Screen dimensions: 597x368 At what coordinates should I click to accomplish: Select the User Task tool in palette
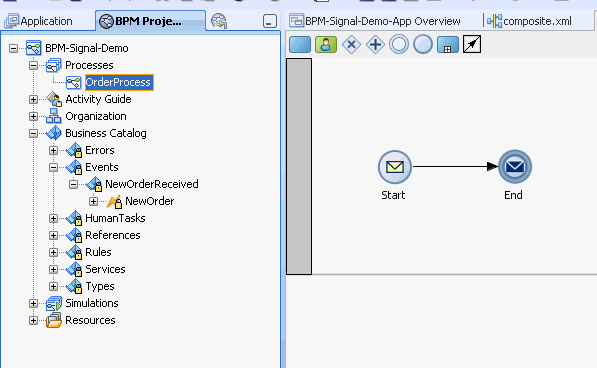click(x=326, y=45)
